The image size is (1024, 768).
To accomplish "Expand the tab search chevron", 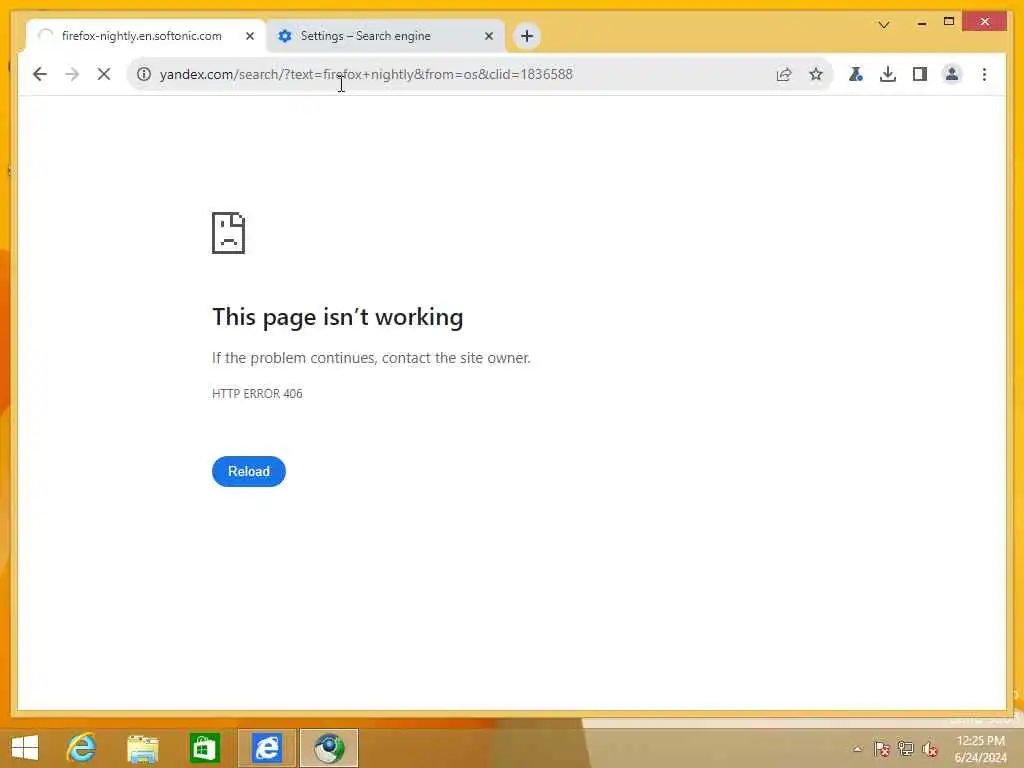I will (884, 25).
